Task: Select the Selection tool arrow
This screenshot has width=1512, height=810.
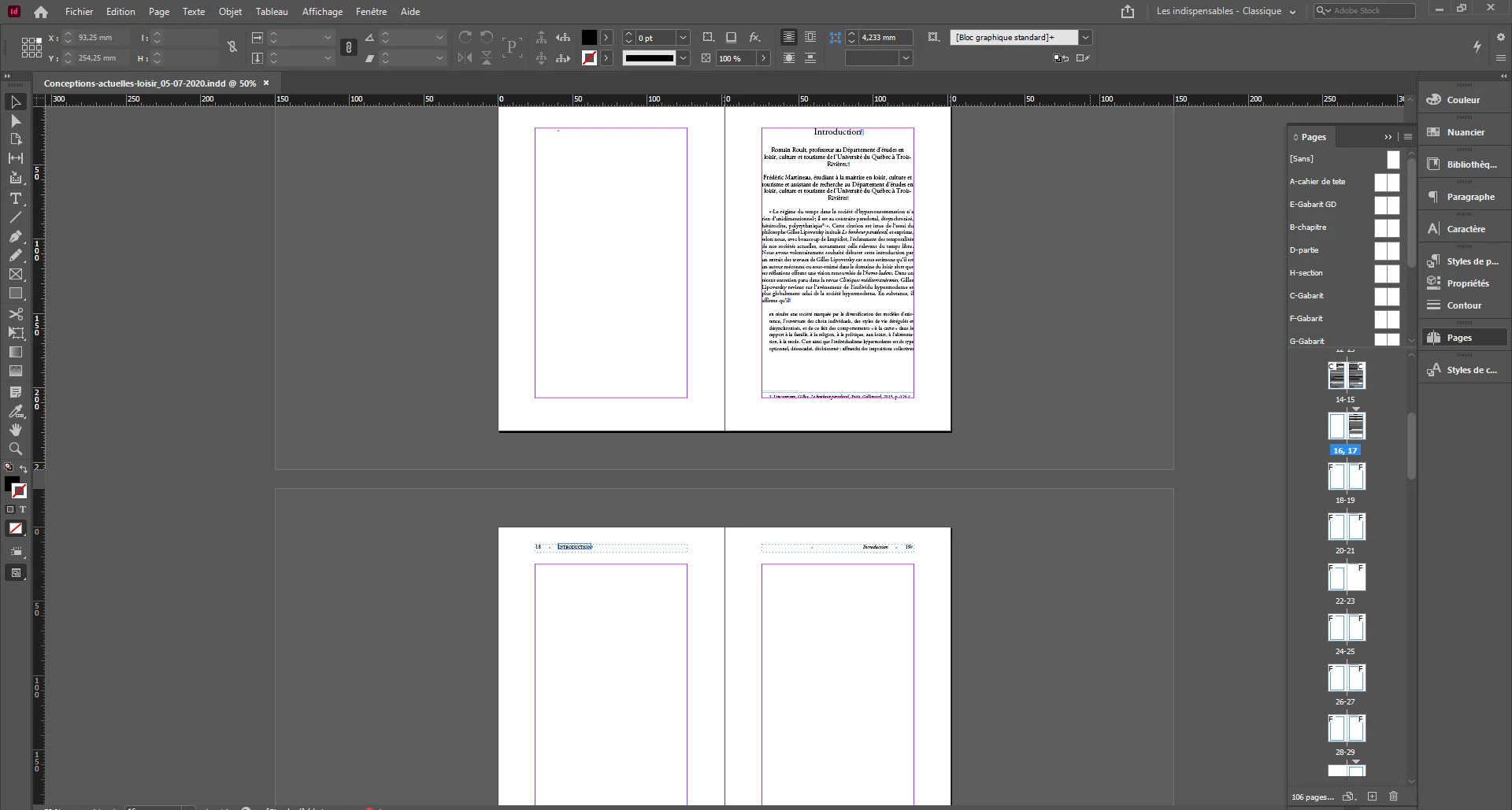Action: click(x=15, y=102)
